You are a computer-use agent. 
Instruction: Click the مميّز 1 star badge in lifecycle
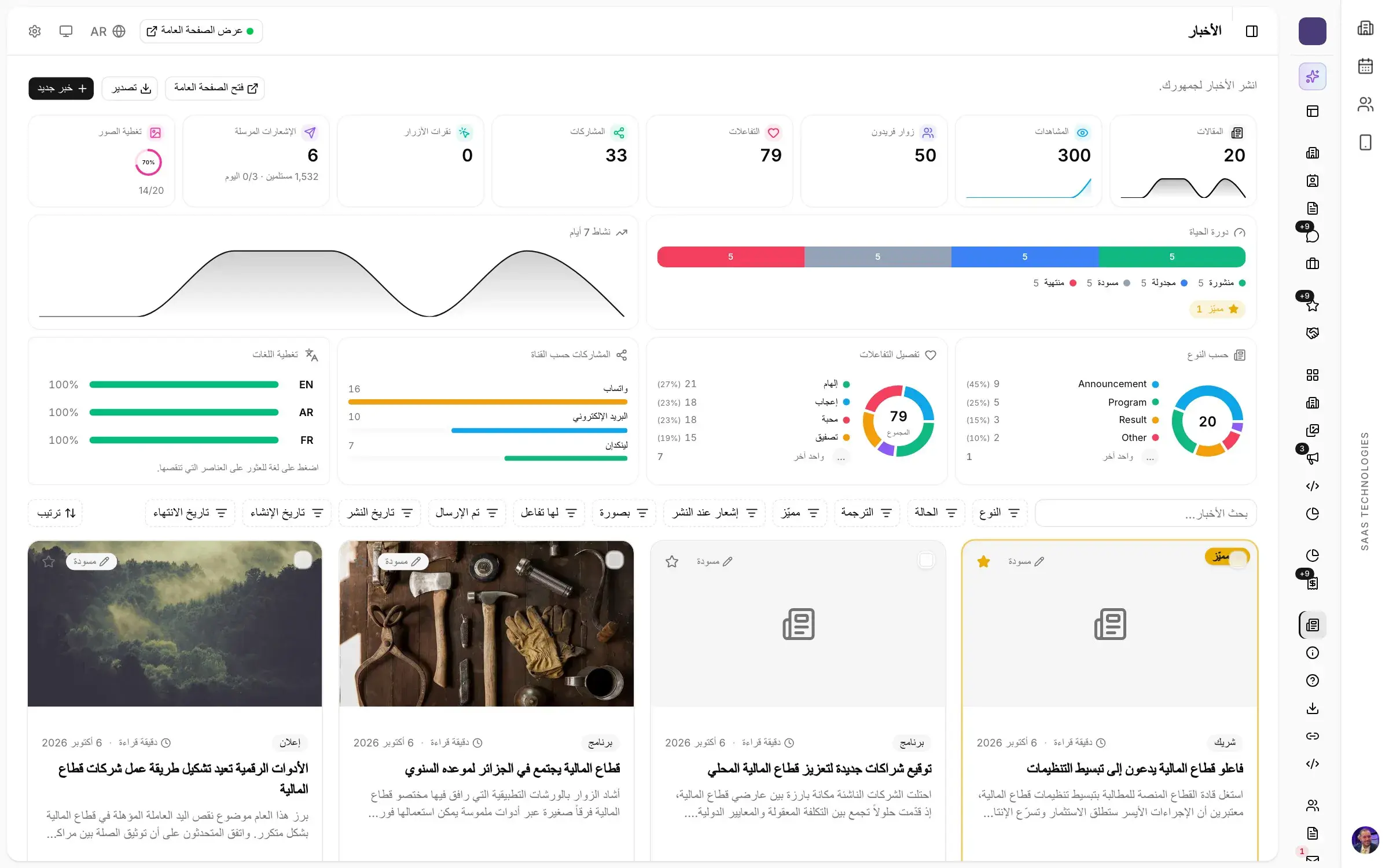(x=1218, y=309)
